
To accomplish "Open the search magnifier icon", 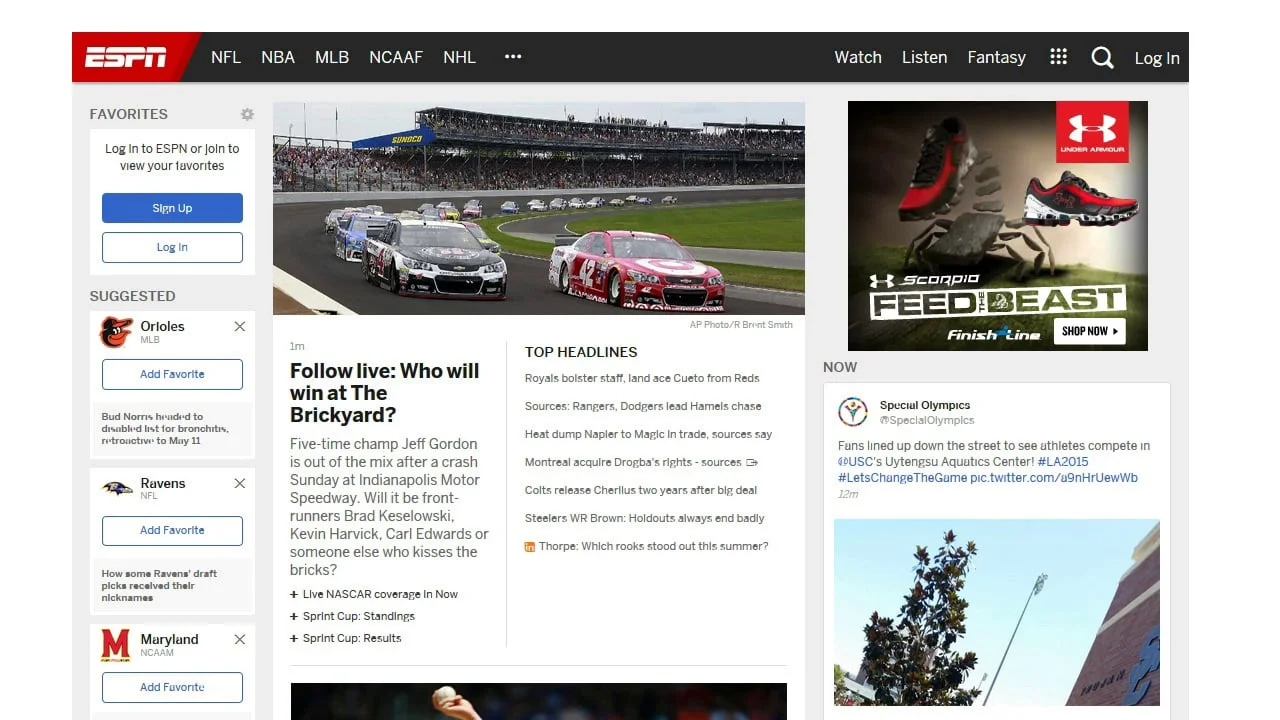I will (x=1102, y=58).
